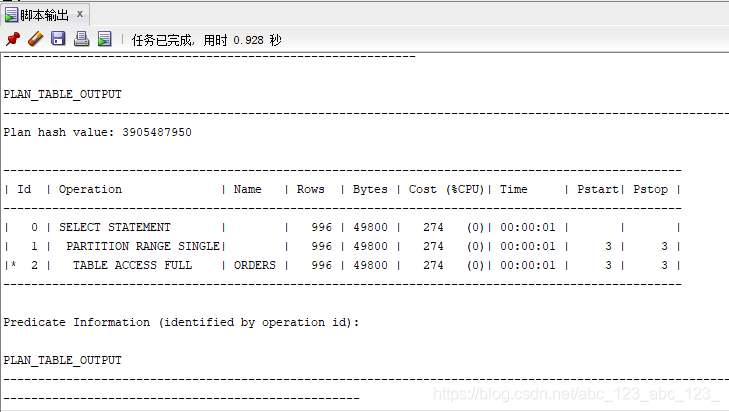Print the script output with printer icon

tap(81, 39)
